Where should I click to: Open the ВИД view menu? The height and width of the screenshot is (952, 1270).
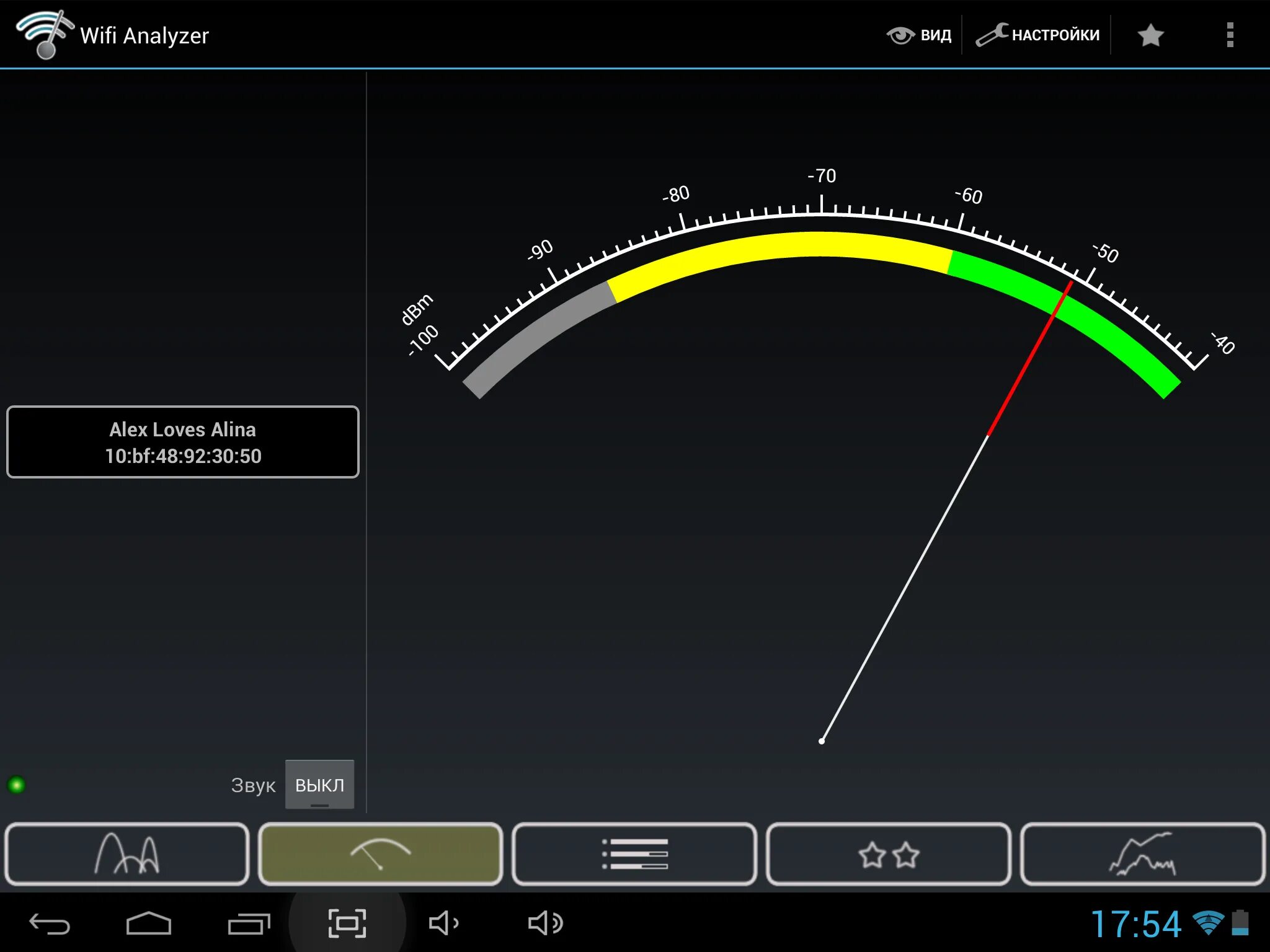[x=919, y=35]
